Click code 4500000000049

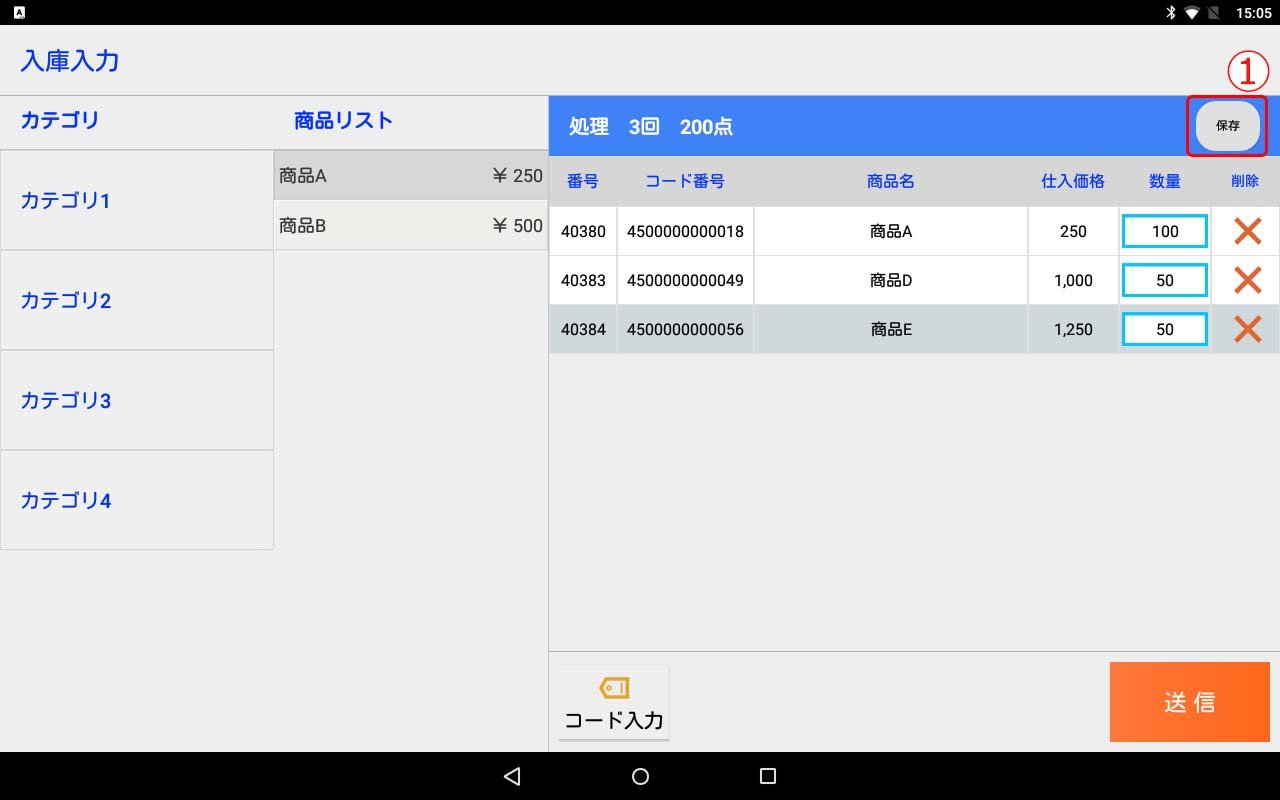[x=685, y=280]
